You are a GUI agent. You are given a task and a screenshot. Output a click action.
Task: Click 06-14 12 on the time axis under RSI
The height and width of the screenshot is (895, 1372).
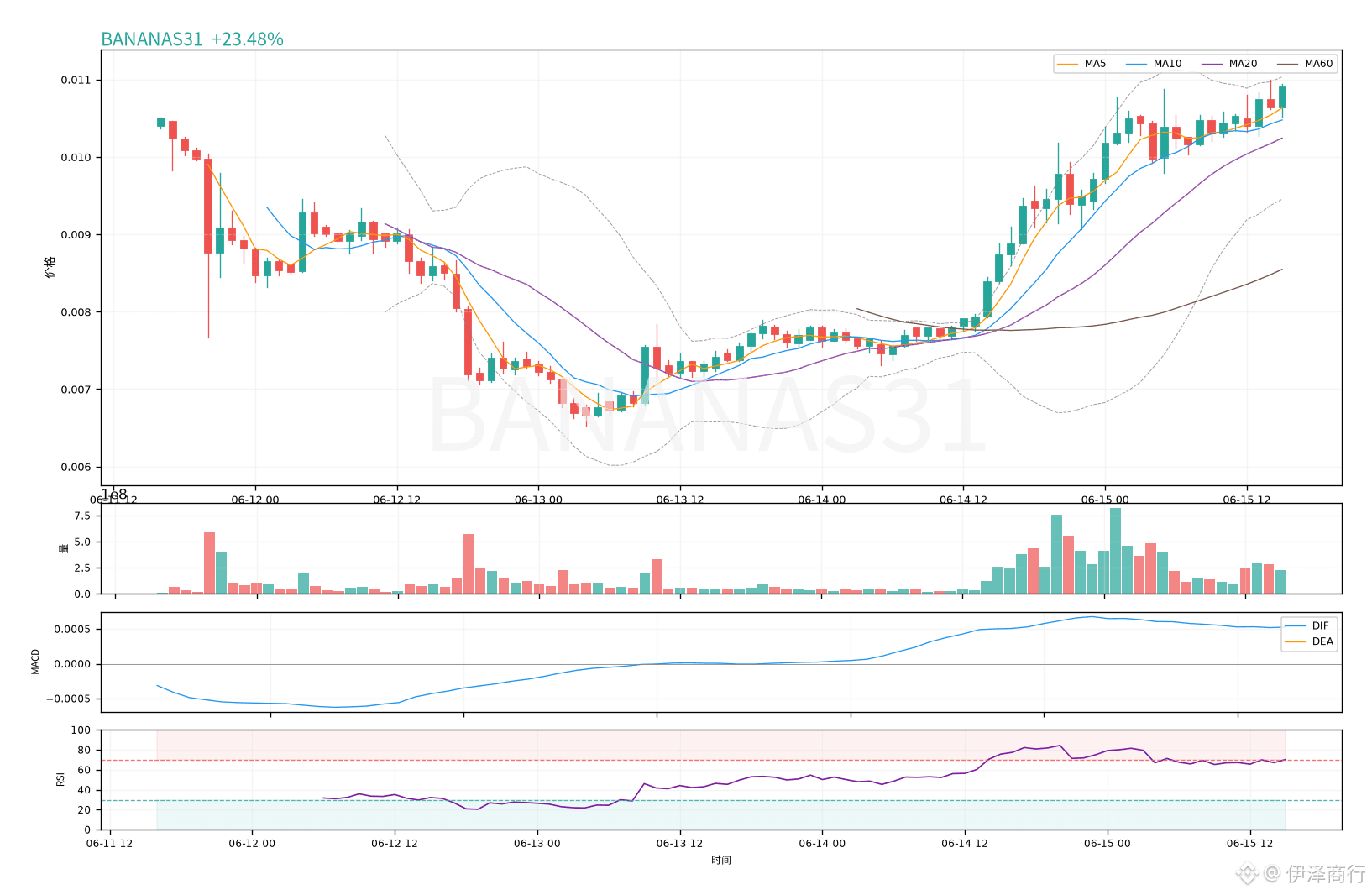965,844
